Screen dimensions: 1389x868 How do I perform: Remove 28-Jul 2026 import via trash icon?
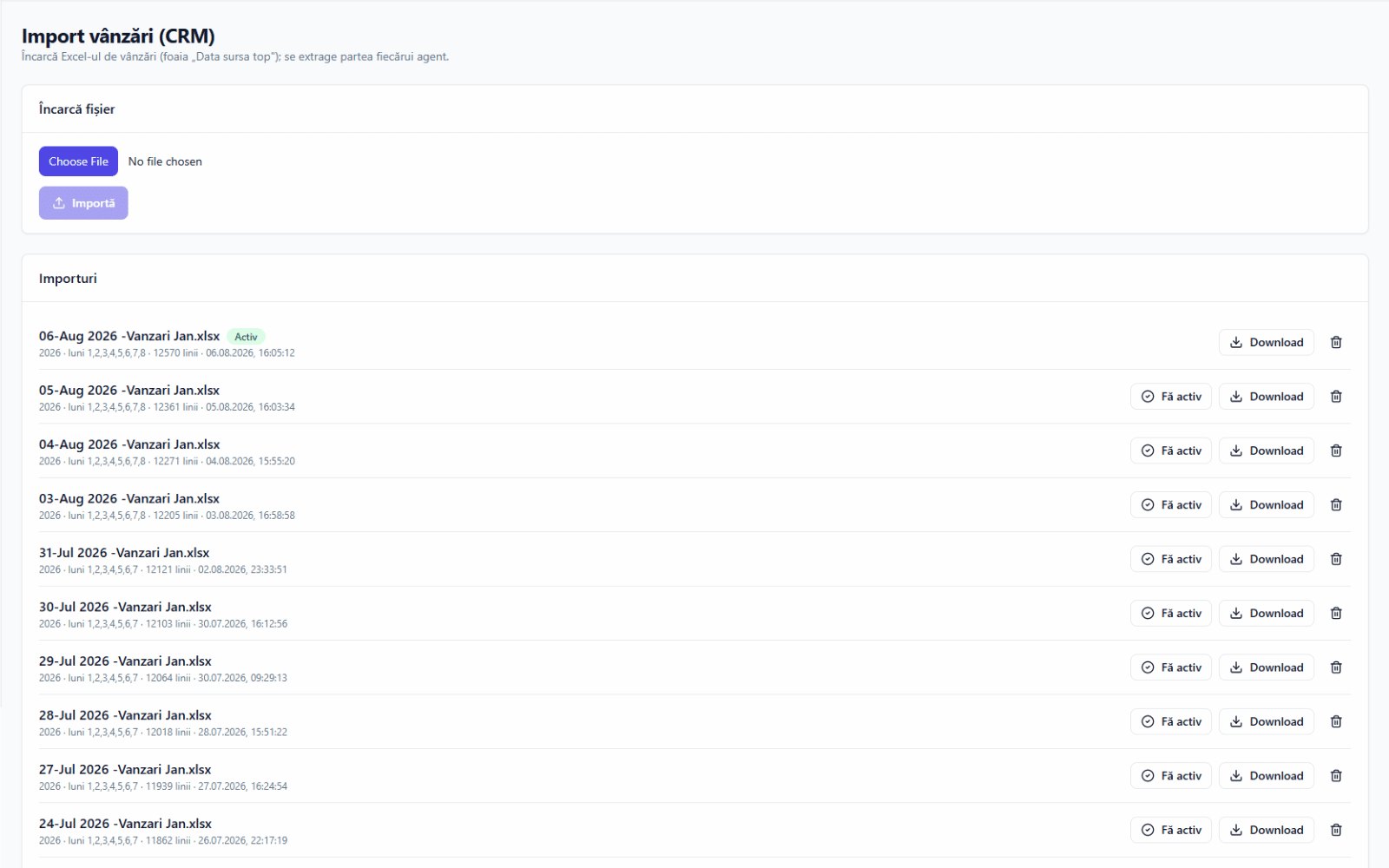[x=1336, y=722]
